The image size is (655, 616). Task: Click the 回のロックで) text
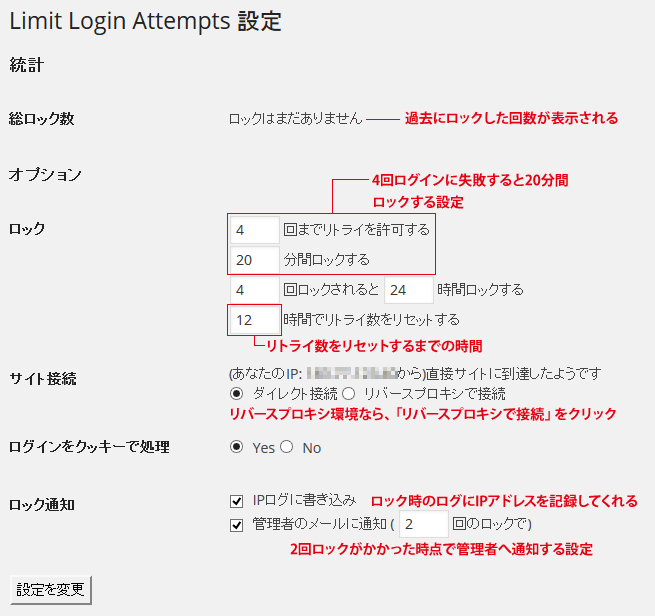[492, 524]
